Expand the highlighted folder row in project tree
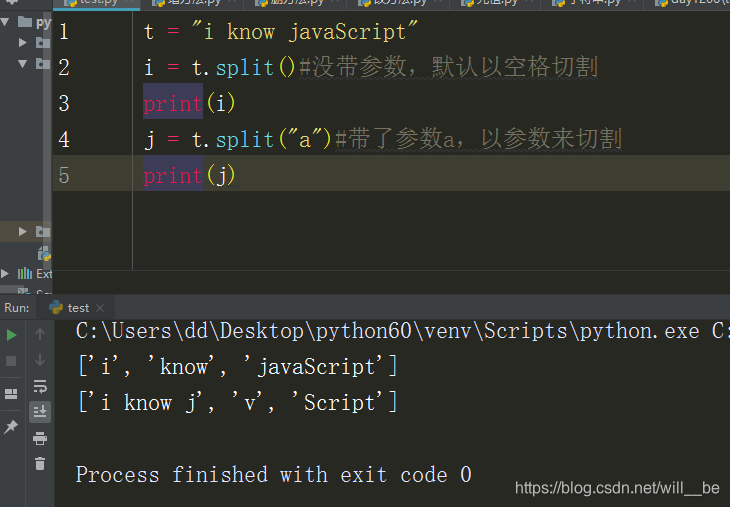Viewport: 730px width, 507px height. tap(22, 231)
